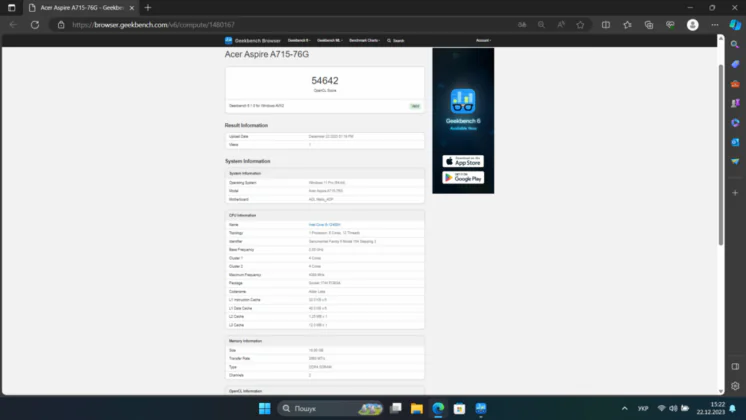Open Task View on taskbar
This screenshot has height=420, width=746.
tap(395, 408)
